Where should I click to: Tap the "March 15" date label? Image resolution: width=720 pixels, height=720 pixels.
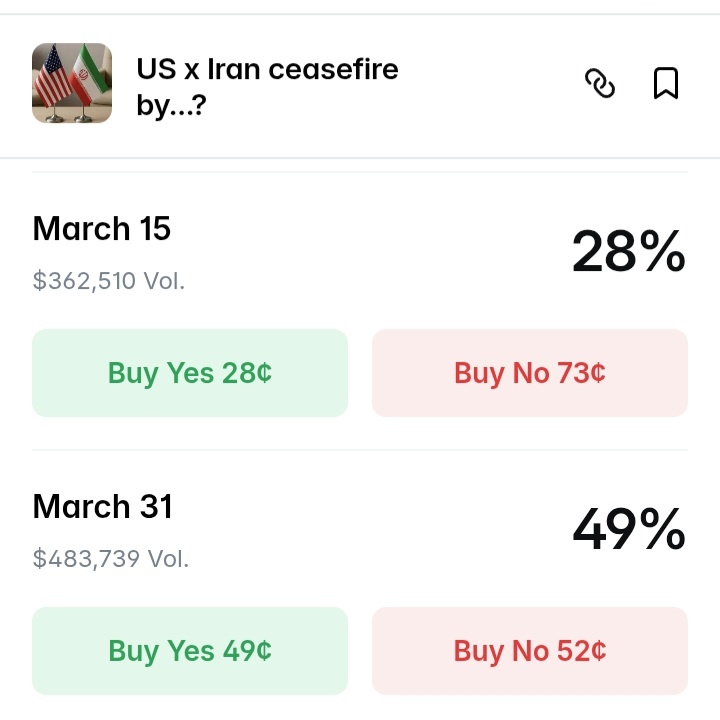(x=102, y=229)
